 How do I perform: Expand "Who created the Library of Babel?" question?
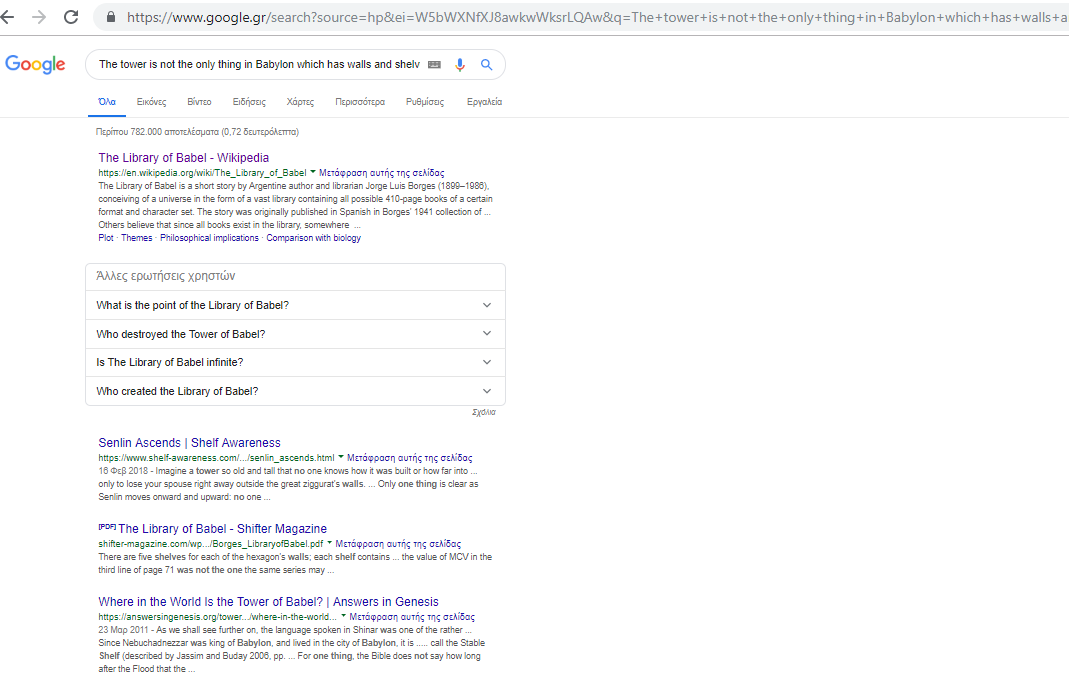tap(295, 391)
